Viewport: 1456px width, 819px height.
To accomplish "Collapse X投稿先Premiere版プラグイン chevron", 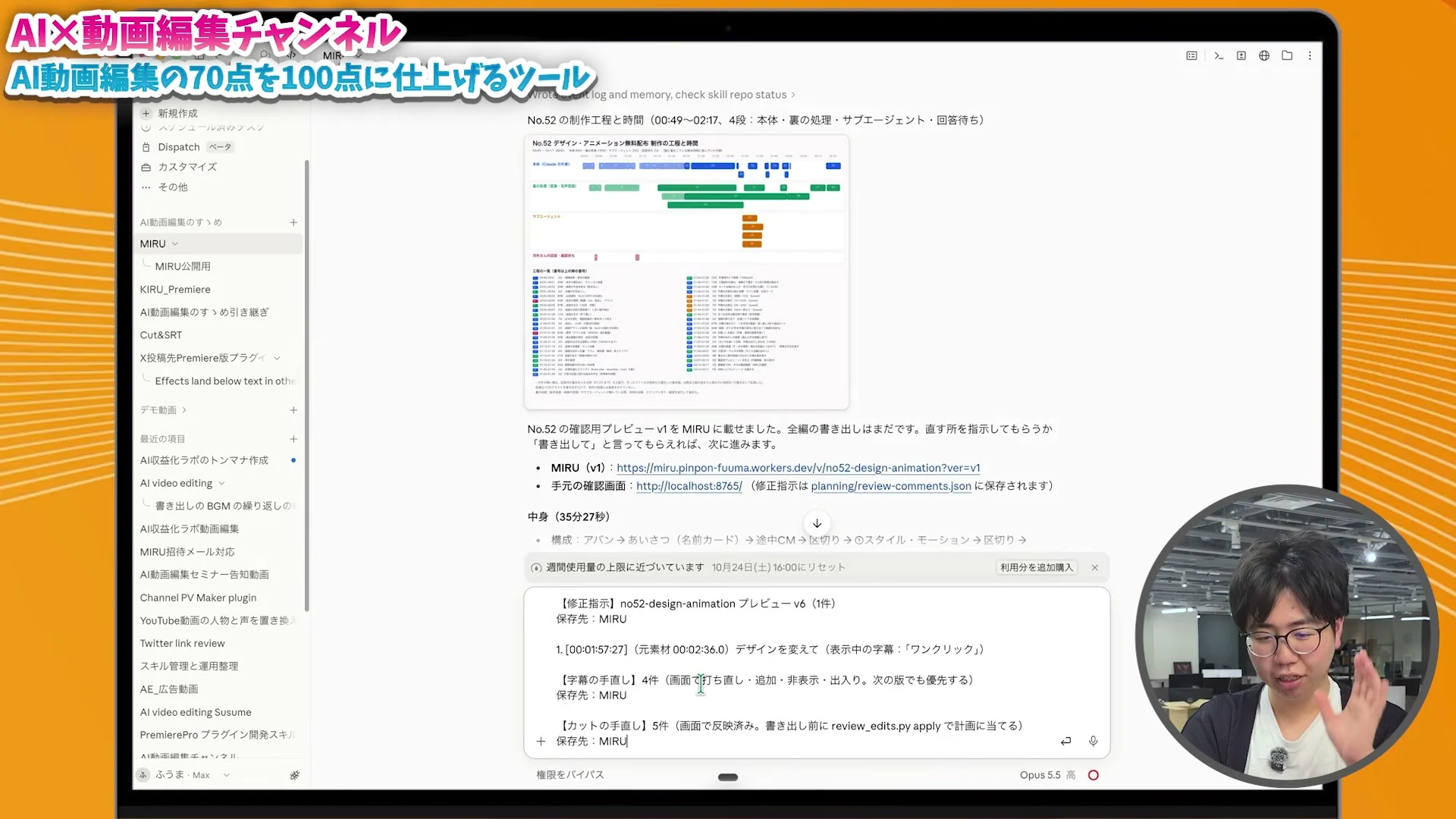I will click(277, 358).
